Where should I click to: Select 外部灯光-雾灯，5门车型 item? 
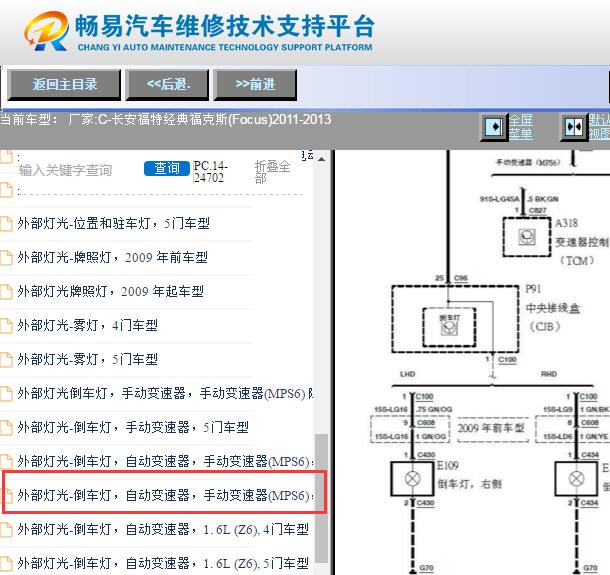(x=88, y=359)
